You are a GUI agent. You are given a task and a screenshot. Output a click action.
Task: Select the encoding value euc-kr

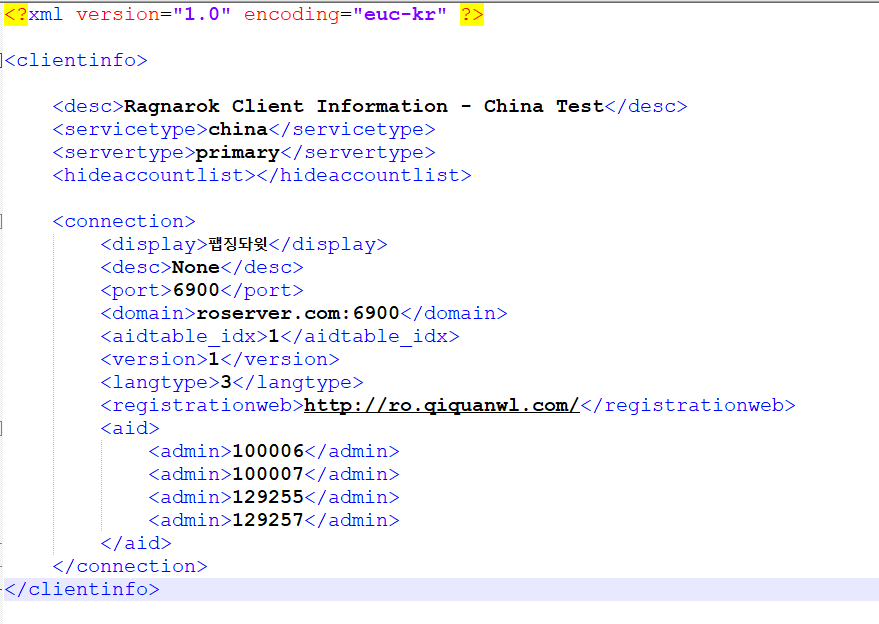(400, 14)
